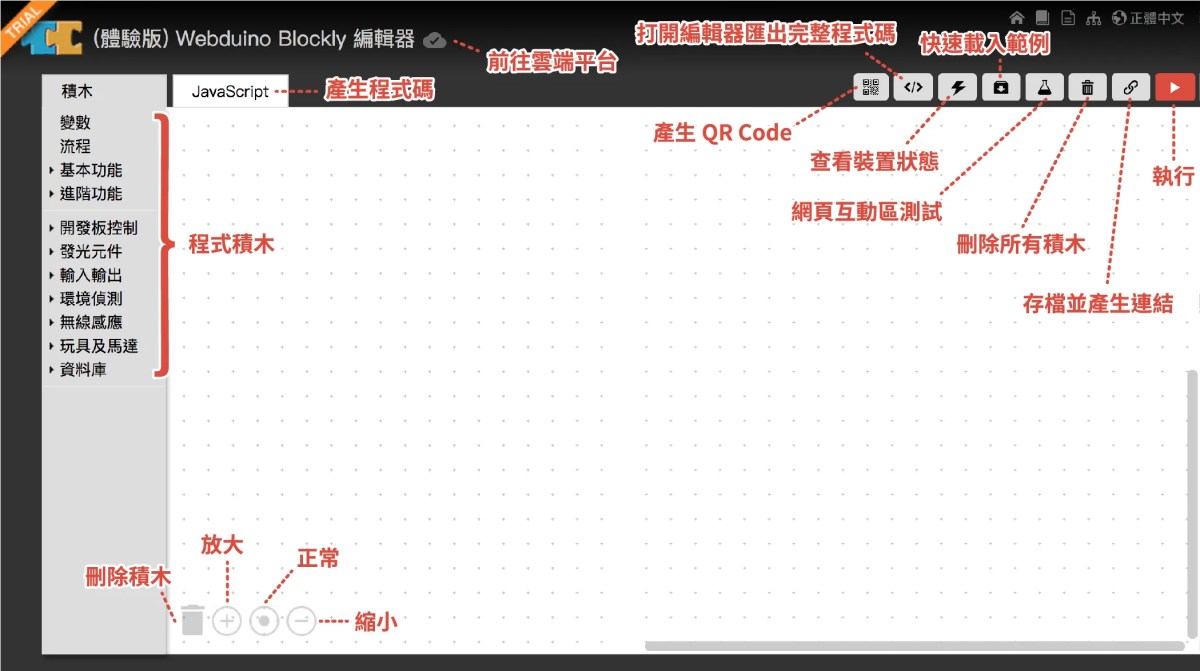This screenshot has height=671, width=1200.
Task: Zoom in with plus circle icon
Action: pyautogui.click(x=228, y=621)
